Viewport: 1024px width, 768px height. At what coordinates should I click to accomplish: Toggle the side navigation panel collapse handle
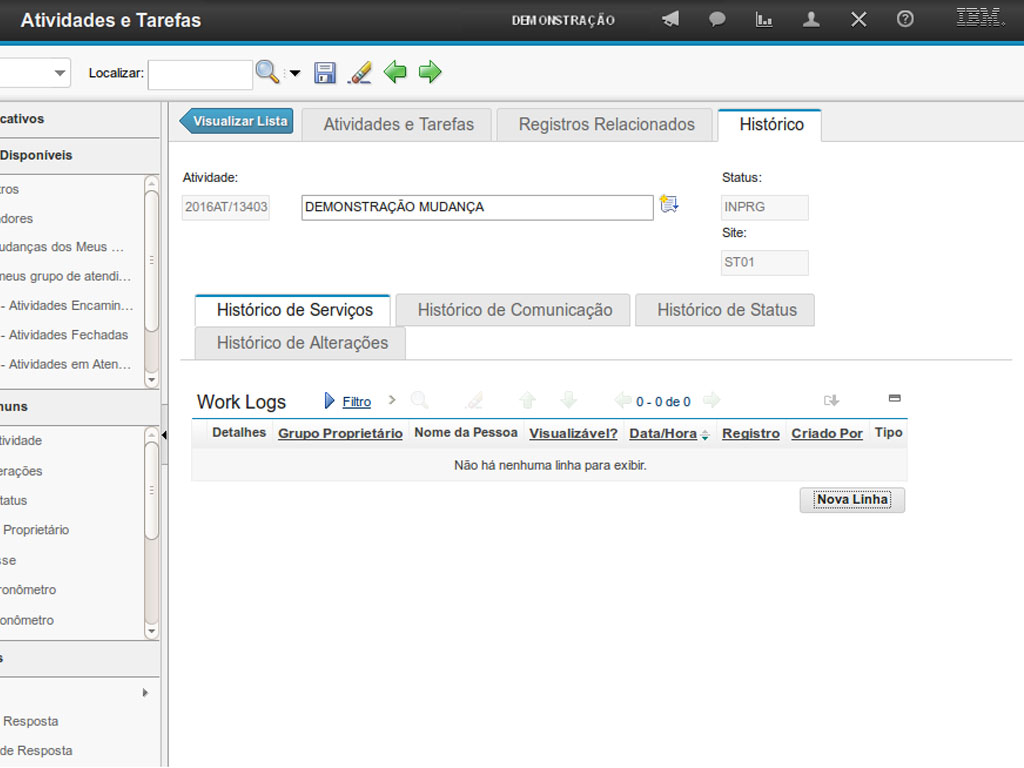pos(164,434)
